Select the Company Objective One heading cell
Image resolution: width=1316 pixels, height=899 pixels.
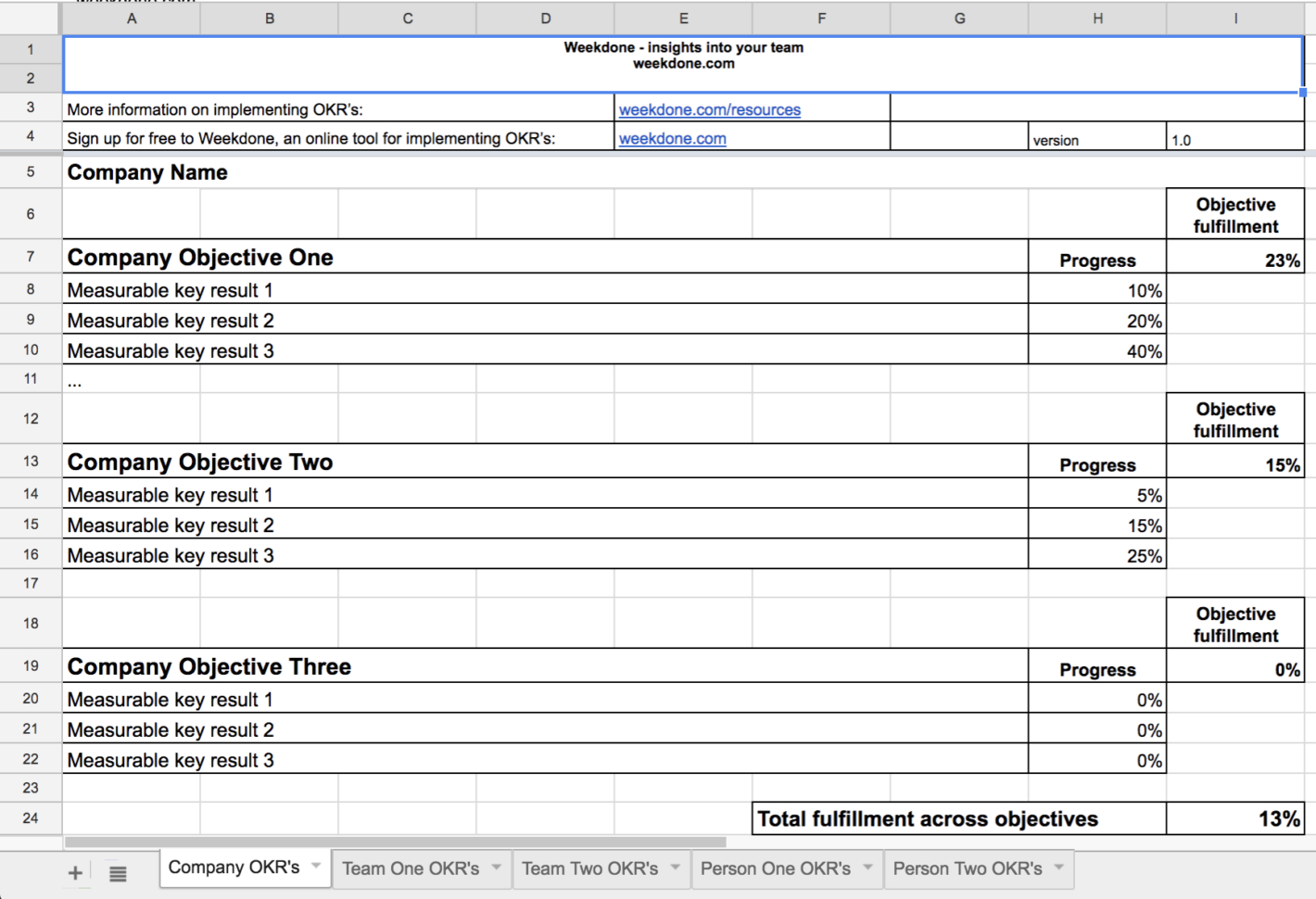tap(199, 258)
